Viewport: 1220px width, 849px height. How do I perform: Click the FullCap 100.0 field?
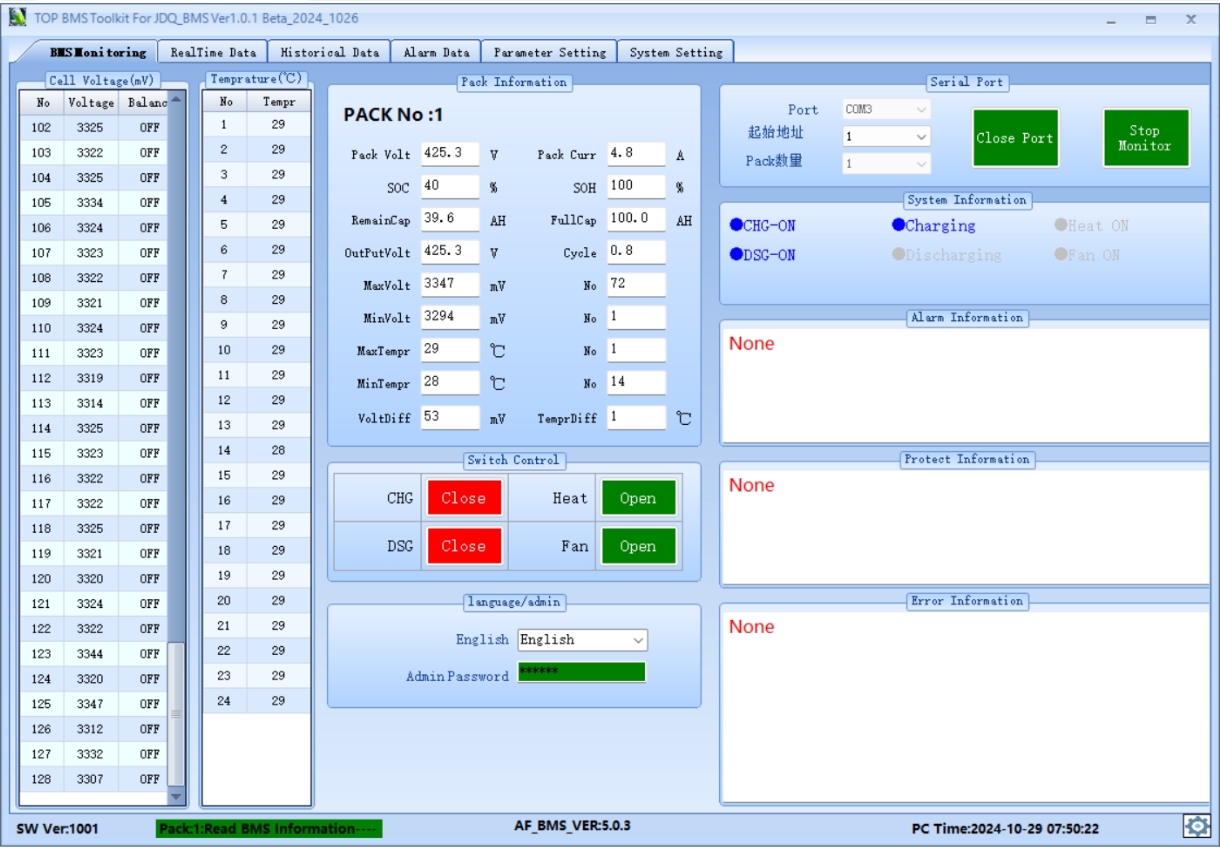[x=636, y=219]
